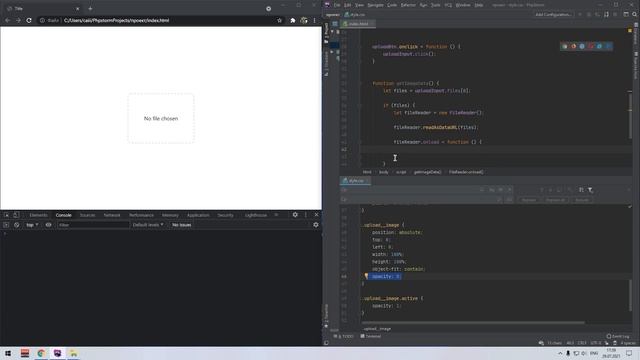Open PhpStorm Search Everywhere magnifier

[635, 14]
